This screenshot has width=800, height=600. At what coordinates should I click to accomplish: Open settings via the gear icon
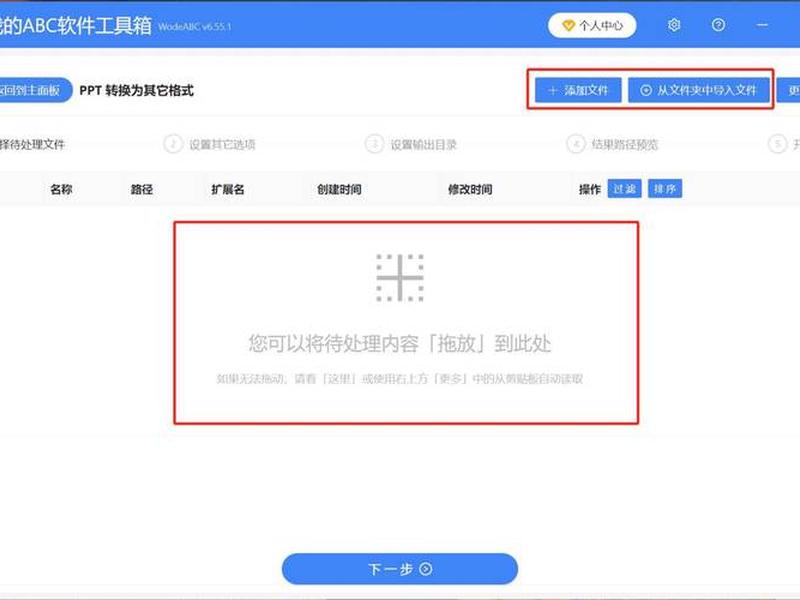click(674, 25)
